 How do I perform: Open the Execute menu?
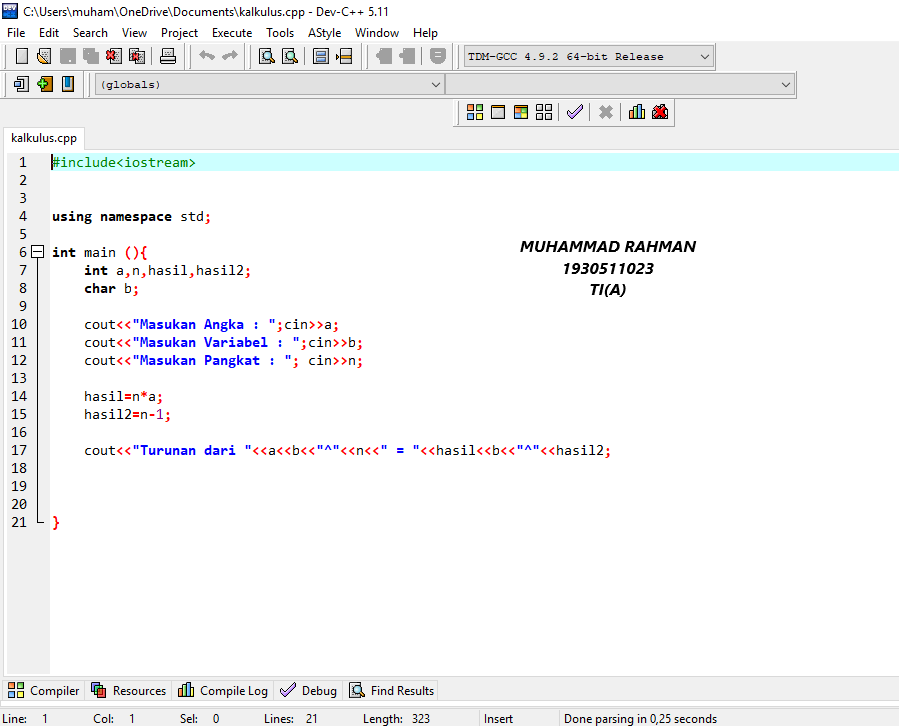232,32
